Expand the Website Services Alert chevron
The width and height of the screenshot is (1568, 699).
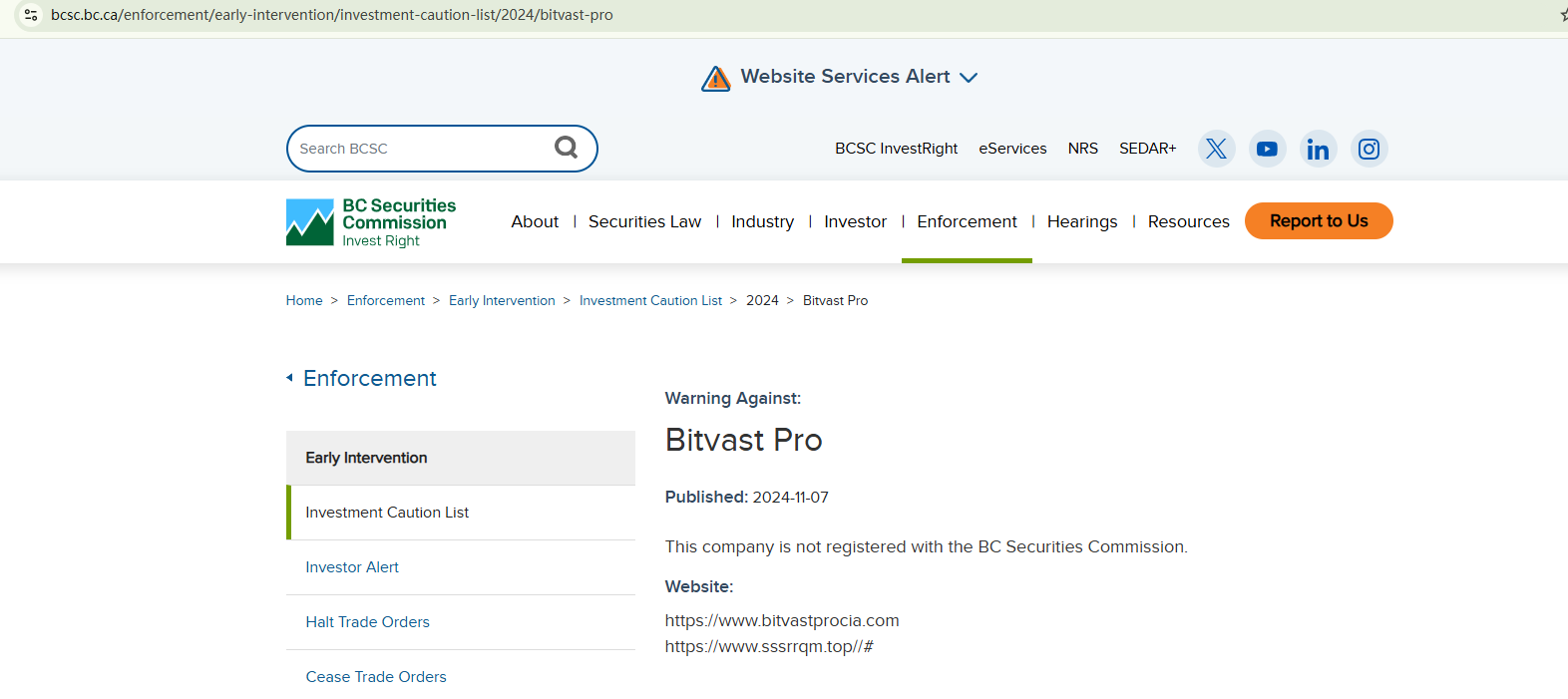pos(969,78)
